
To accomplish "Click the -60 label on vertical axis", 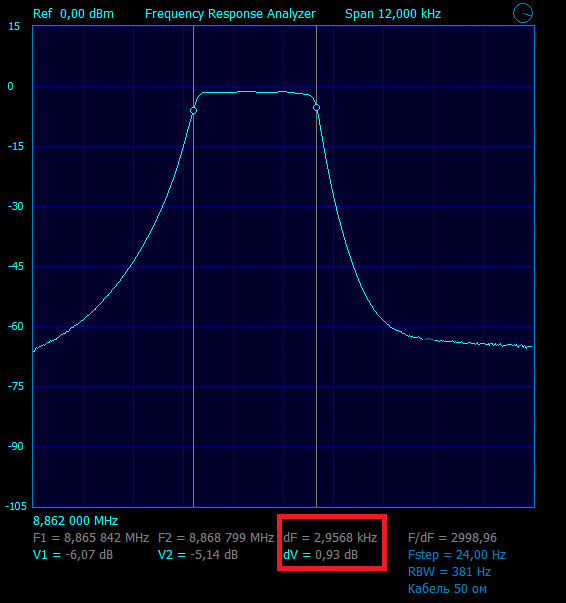I will coord(16,326).
